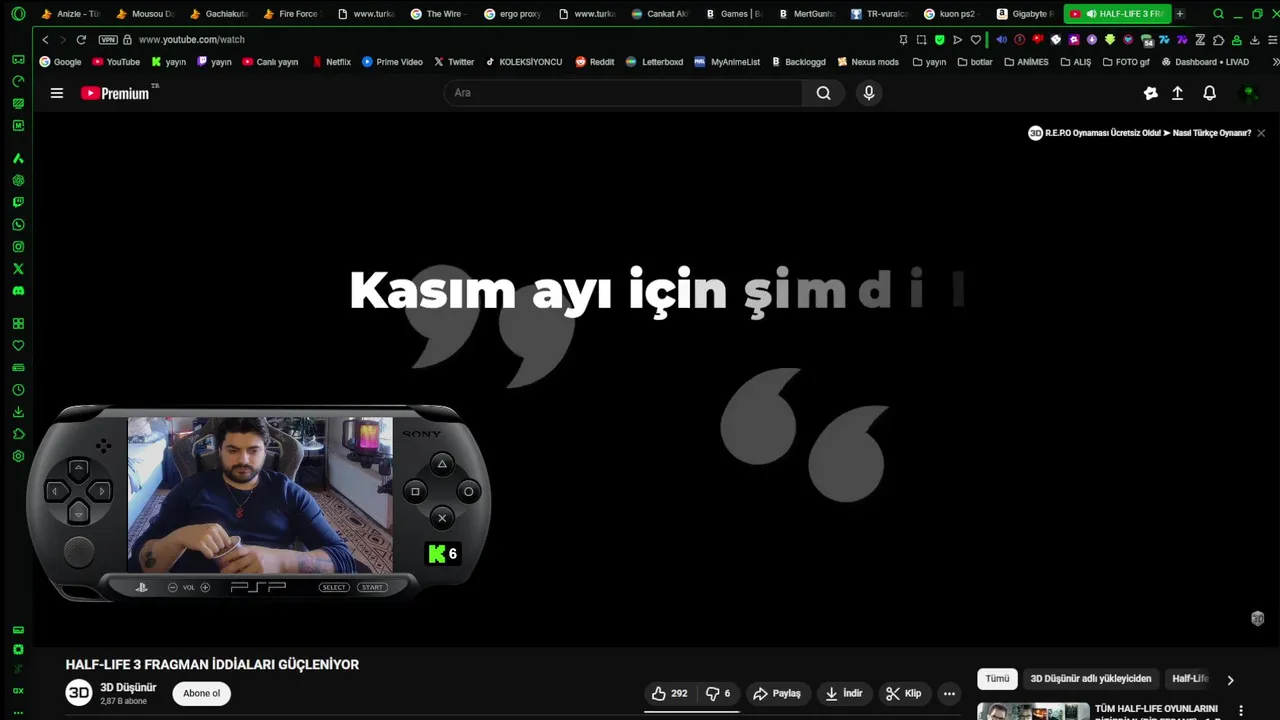
Task: Open options for TÜM HALF-LIFE OYUNLARINI video
Action: (1241, 711)
